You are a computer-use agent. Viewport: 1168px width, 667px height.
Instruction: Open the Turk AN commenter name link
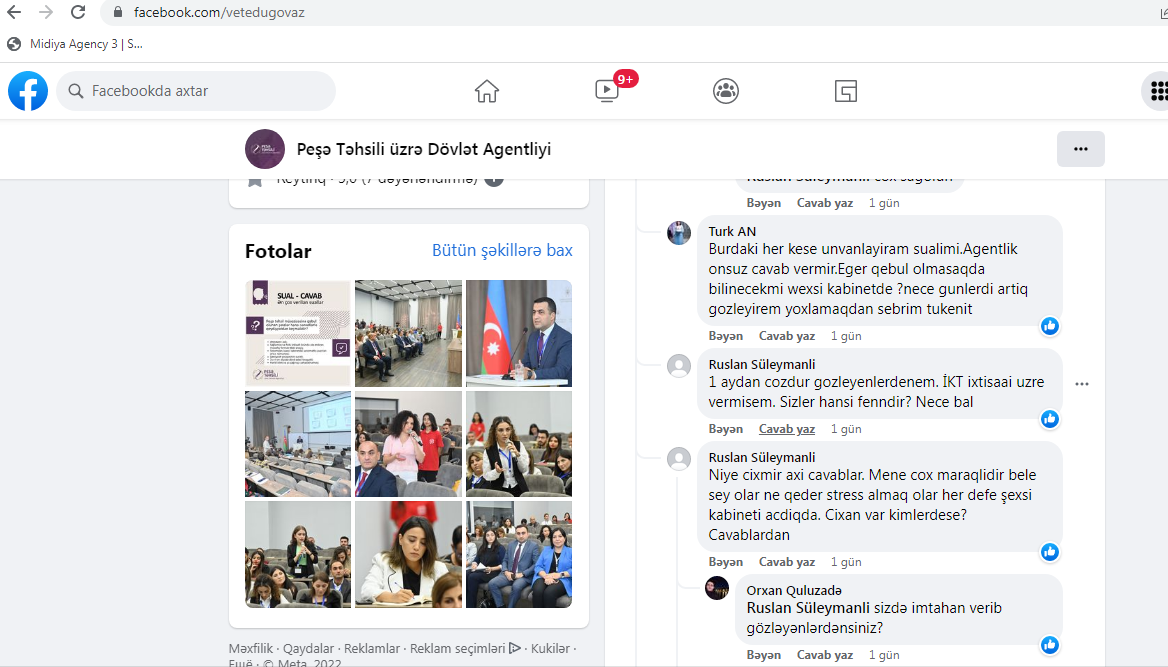point(732,231)
